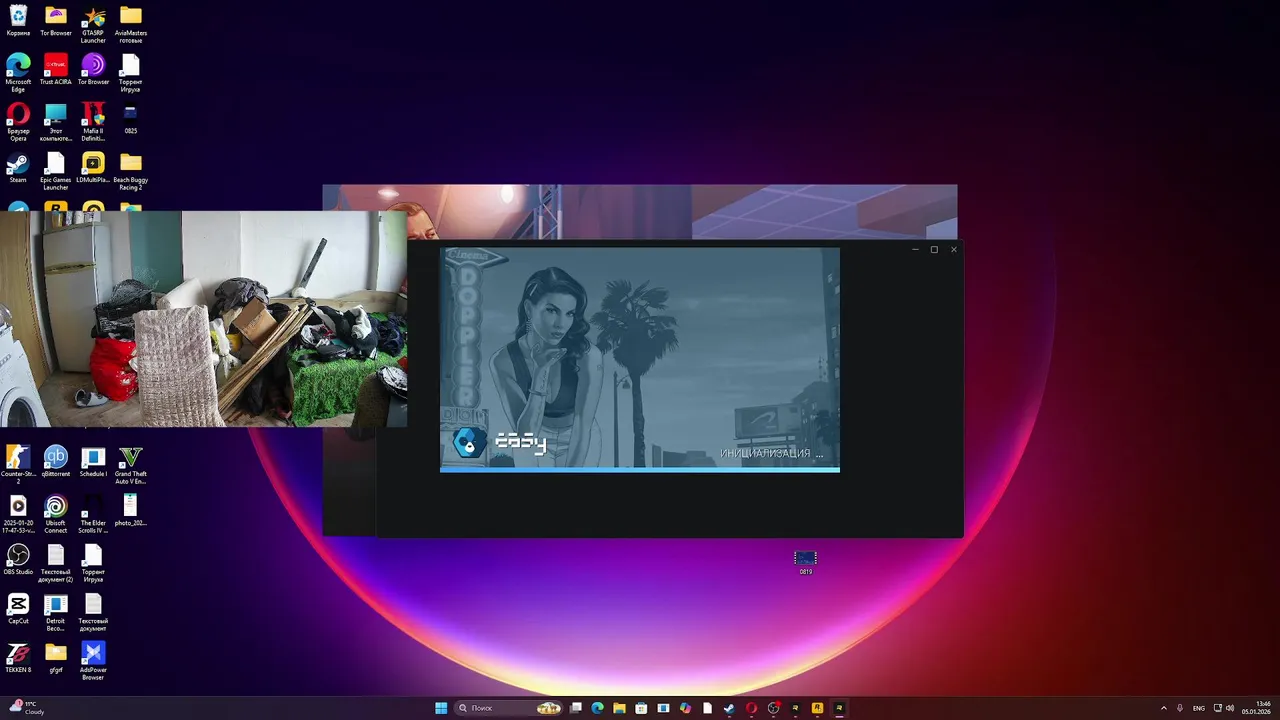This screenshot has height=720, width=1280.
Task: Select the OBS Studio shortcut
Action: click(x=18, y=559)
